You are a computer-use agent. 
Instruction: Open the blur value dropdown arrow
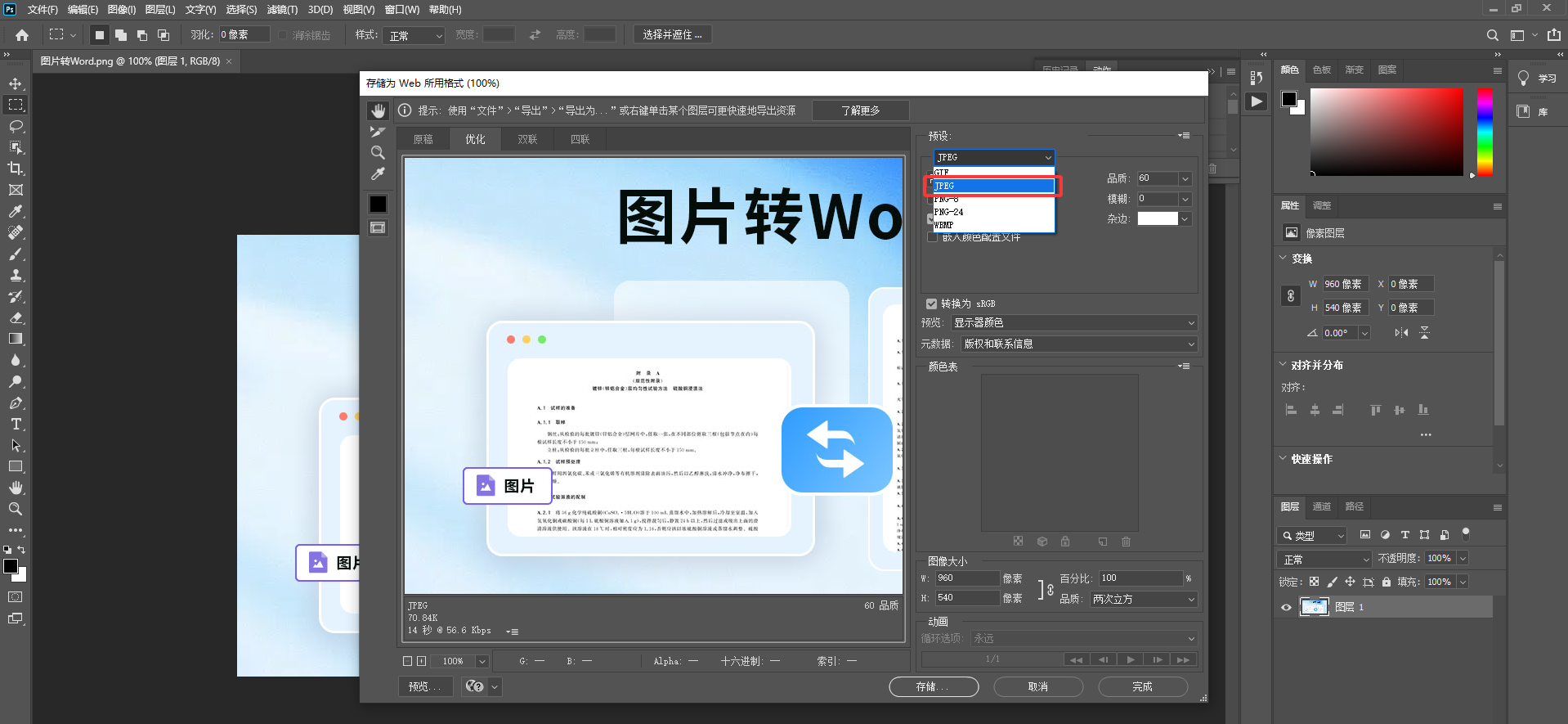click(1185, 199)
